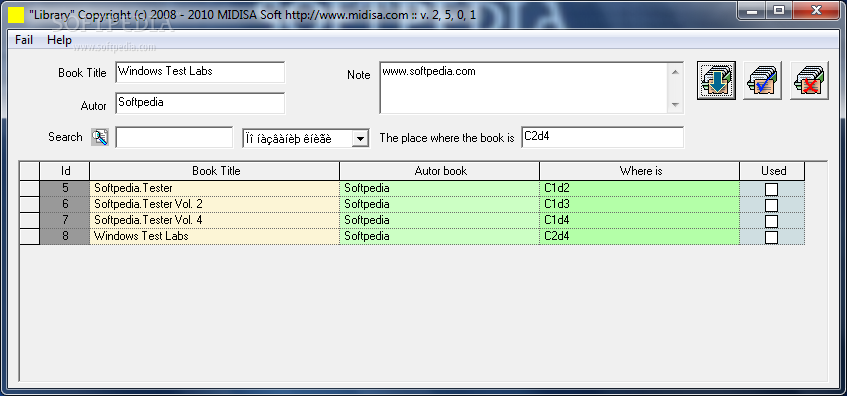Open the search criteria dropdown arrow
Screen dimensions: 847x396
360,139
